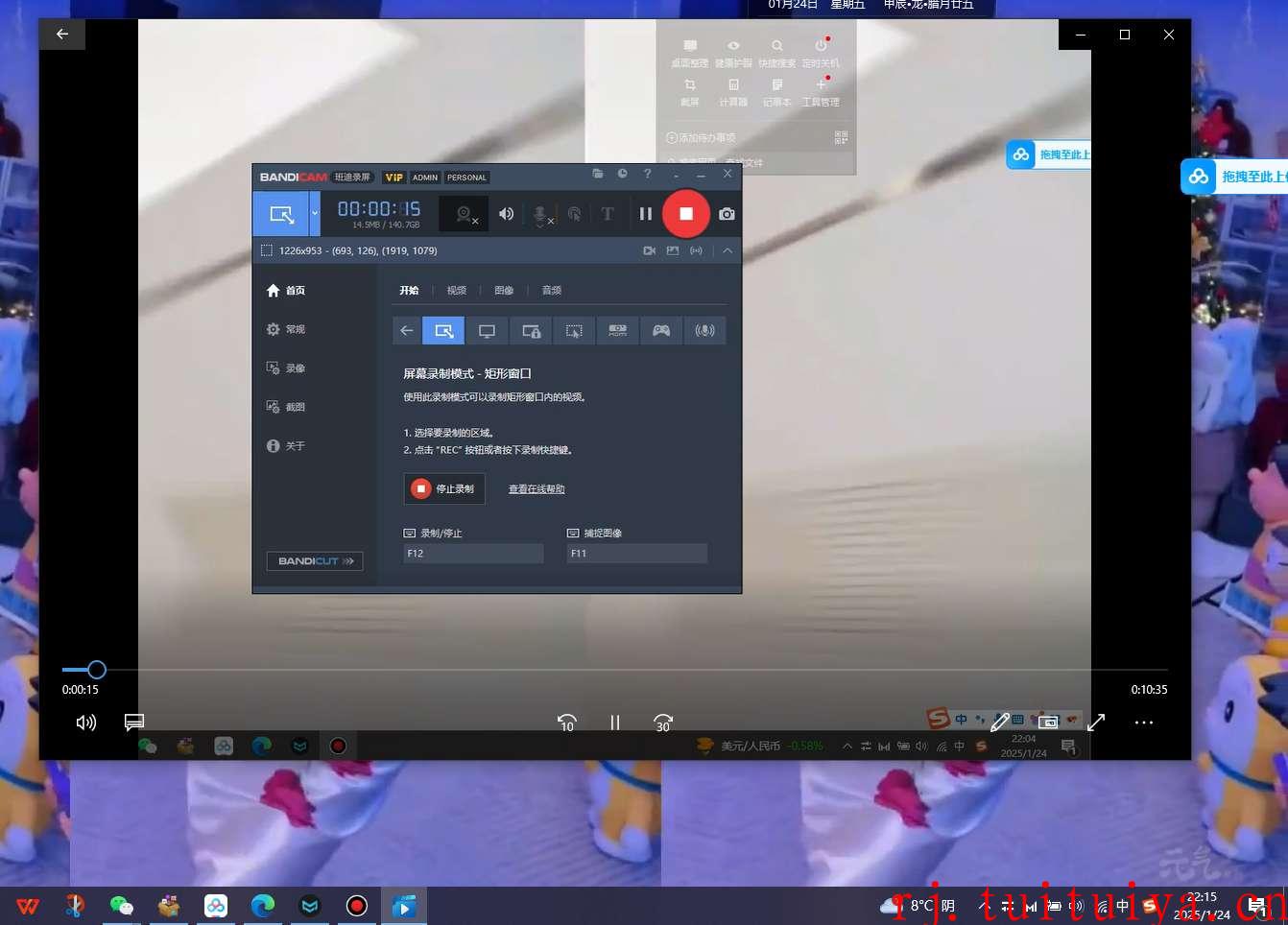This screenshot has width=1288, height=925.
Task: Switch to the 图像 tab
Action: (x=504, y=291)
